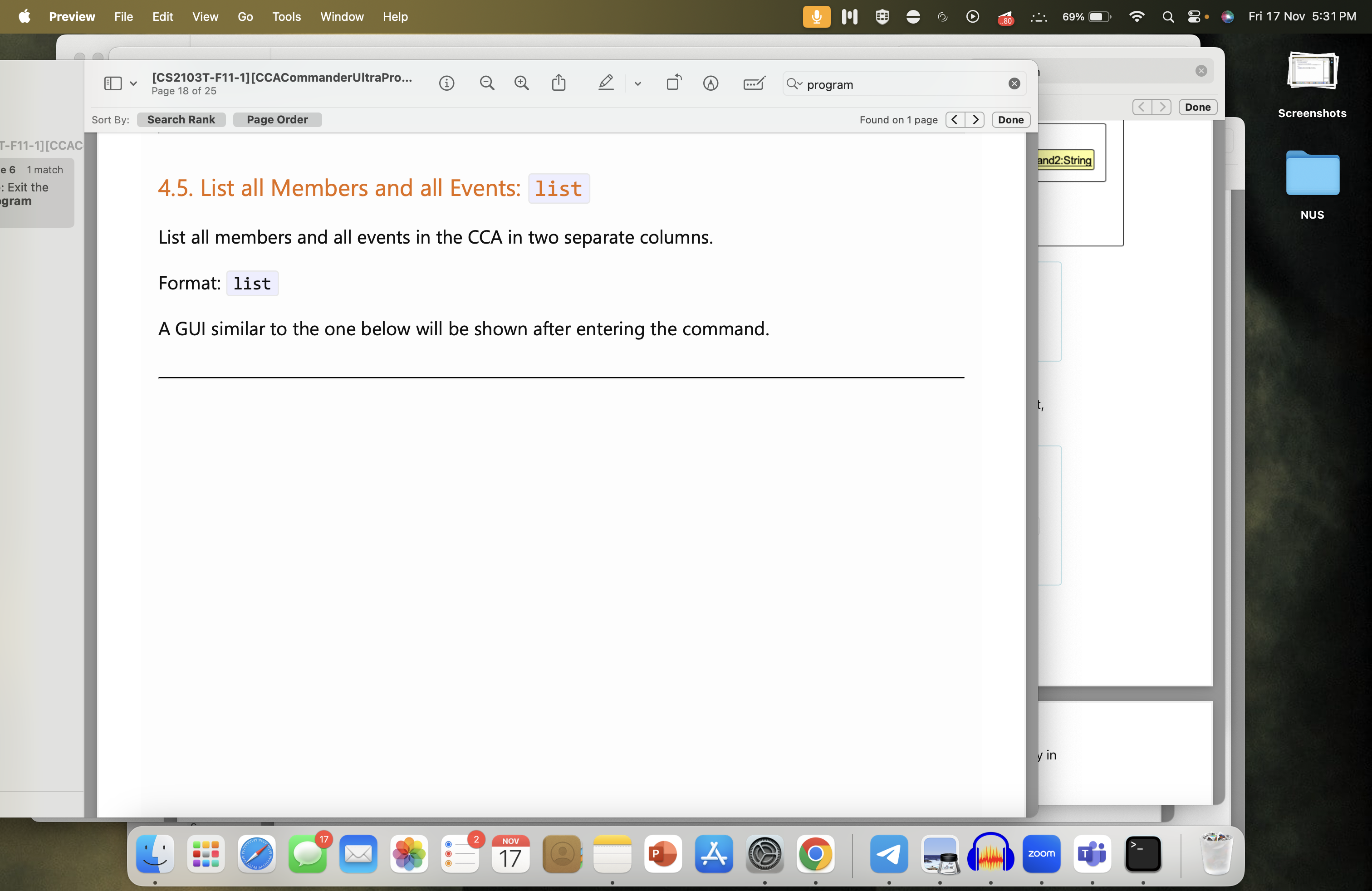This screenshot has width=1372, height=891.
Task: Click Done to close search
Action: pos(1011,119)
